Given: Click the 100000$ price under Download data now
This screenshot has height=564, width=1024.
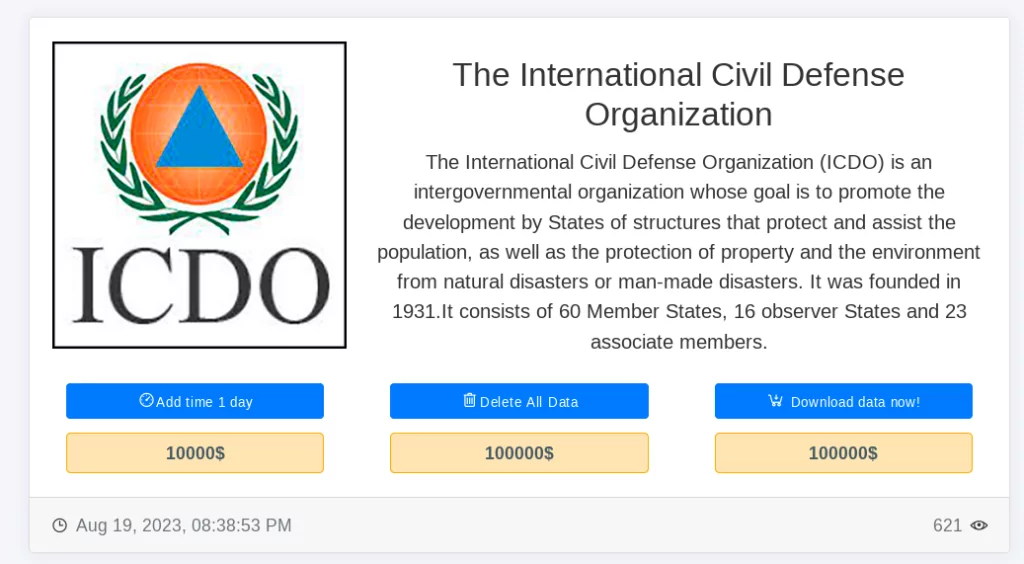Looking at the screenshot, I should [843, 453].
